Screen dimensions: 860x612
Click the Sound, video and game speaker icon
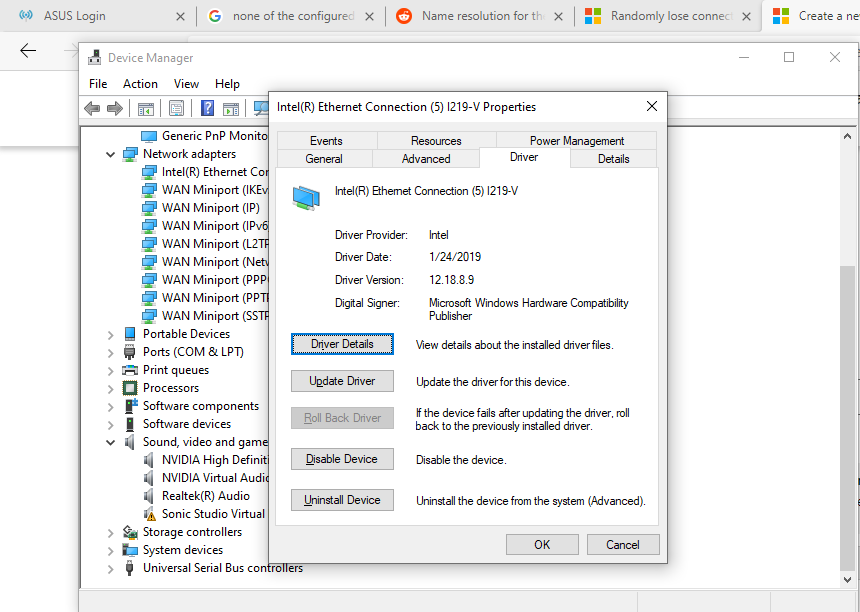pyautogui.click(x=130, y=442)
